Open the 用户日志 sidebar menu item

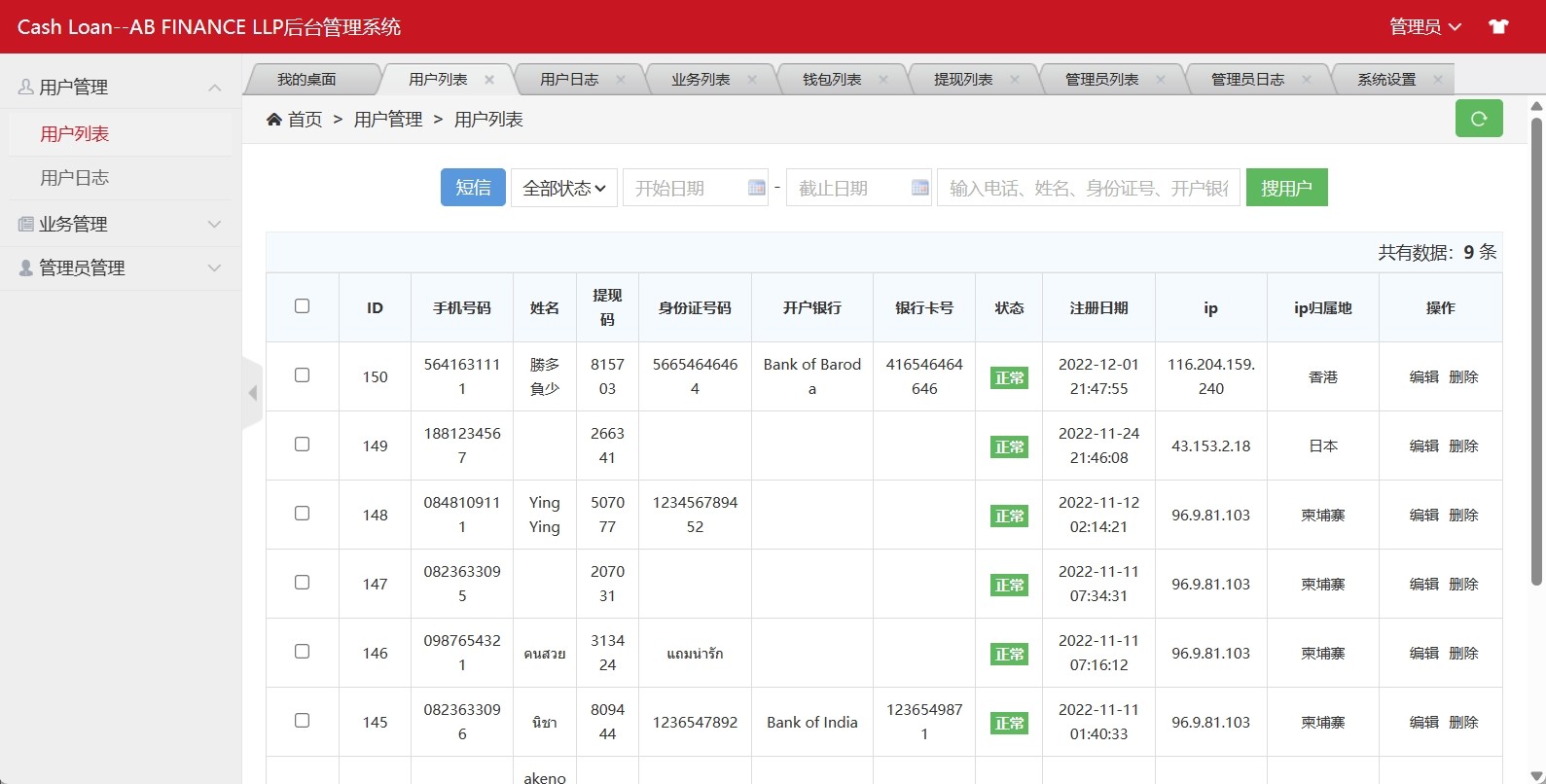tap(75, 178)
